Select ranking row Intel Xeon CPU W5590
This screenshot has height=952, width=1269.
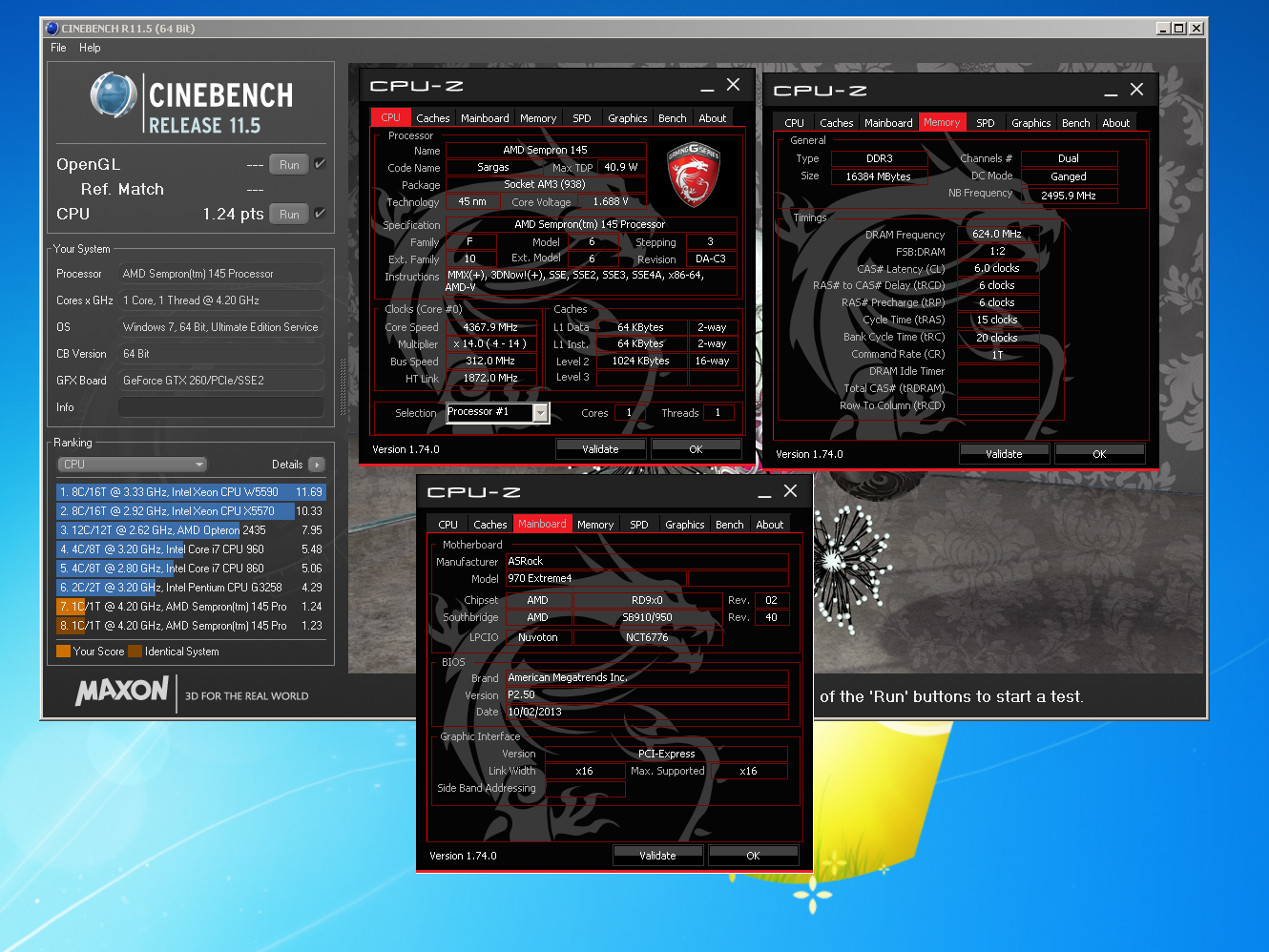pos(191,492)
